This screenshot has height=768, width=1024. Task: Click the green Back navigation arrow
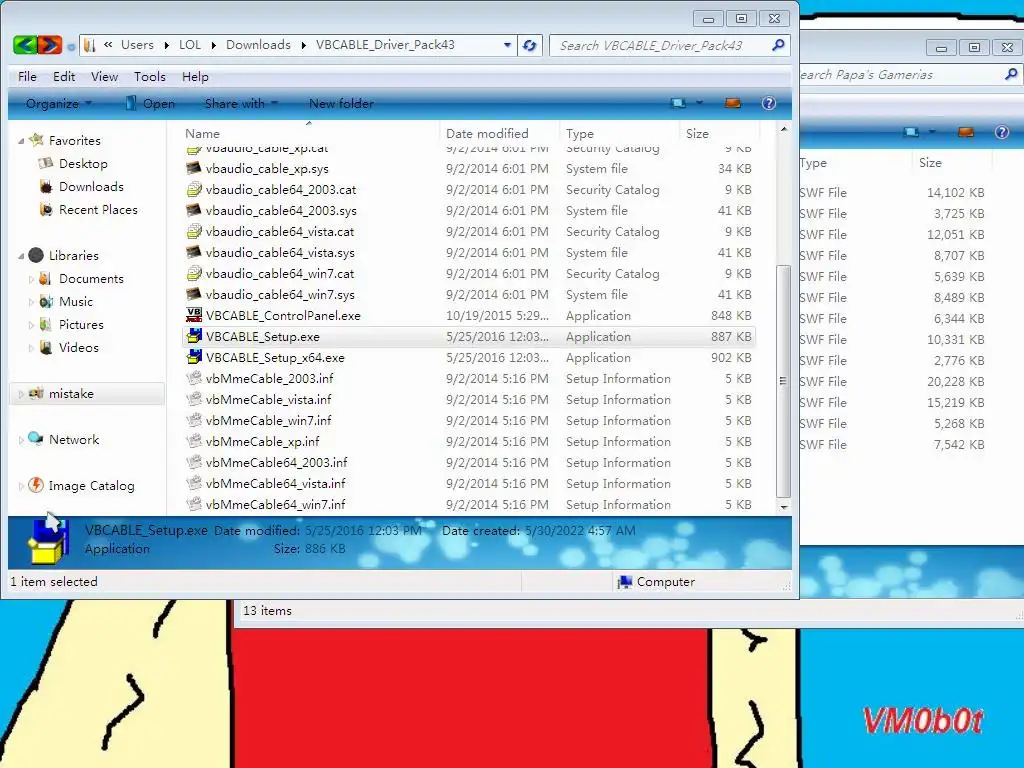[x=25, y=44]
